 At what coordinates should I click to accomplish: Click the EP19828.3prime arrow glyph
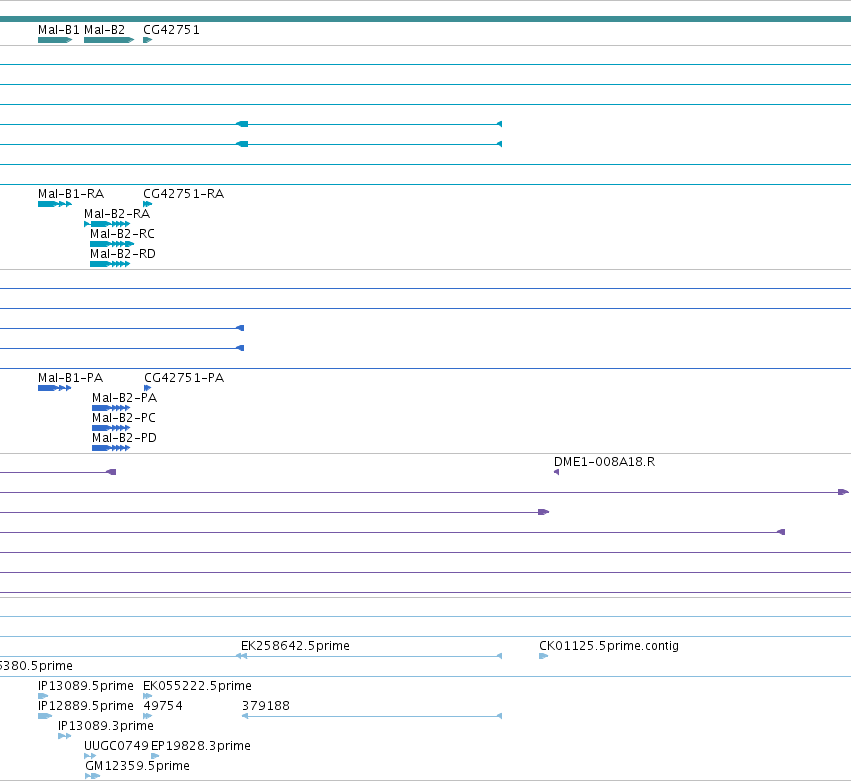pos(155,757)
